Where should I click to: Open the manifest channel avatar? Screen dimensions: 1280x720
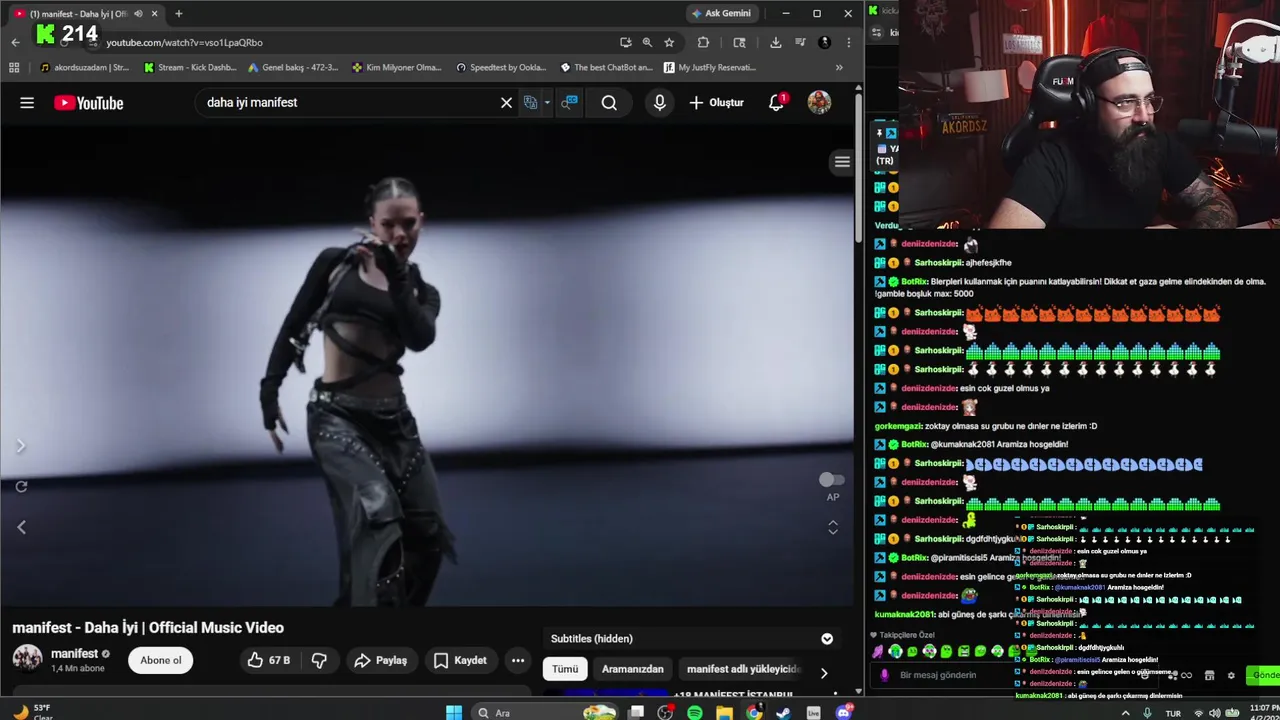click(27, 659)
